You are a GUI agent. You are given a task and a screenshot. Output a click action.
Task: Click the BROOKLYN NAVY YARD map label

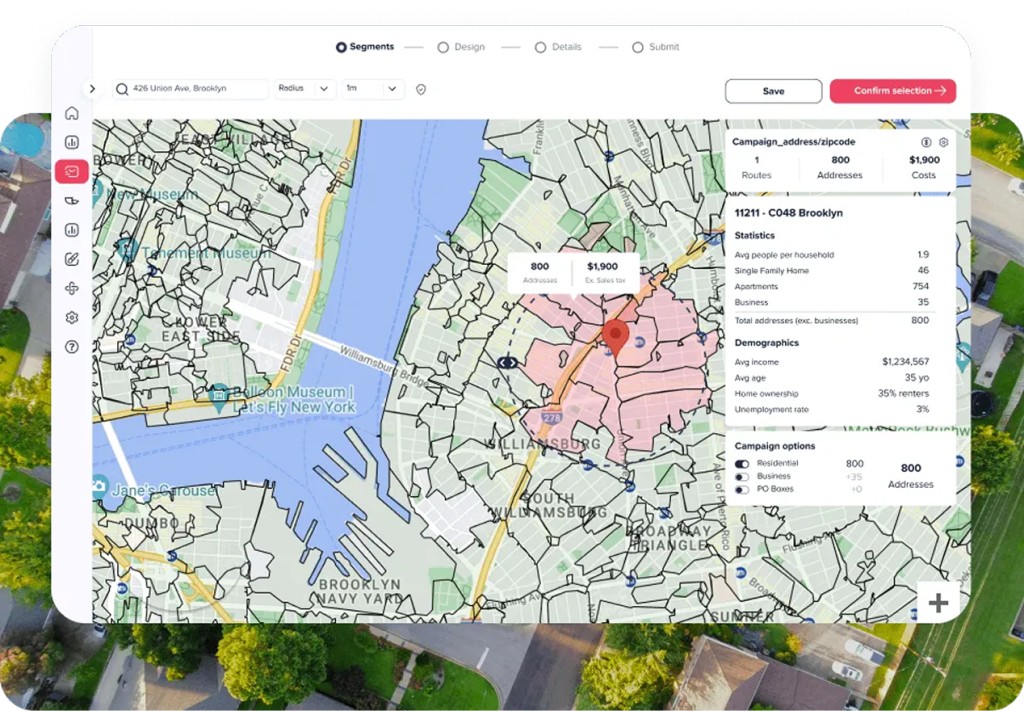359,591
